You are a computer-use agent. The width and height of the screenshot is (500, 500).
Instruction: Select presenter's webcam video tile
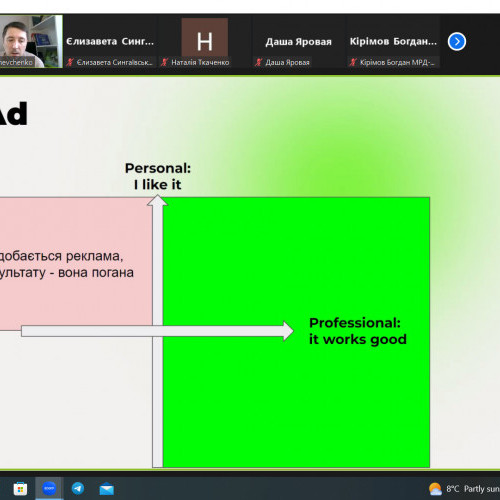(x=31, y=41)
